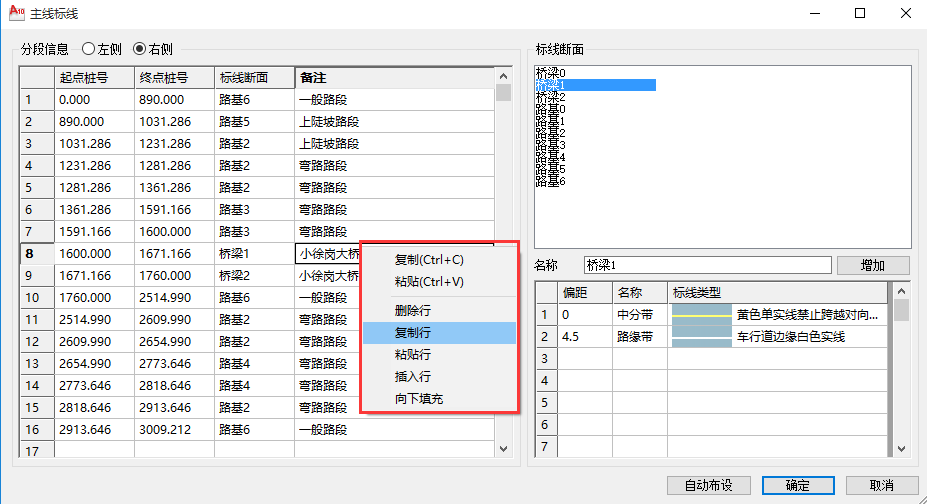Select 插入行 in the context menu
This screenshot has height=504, width=927.
[413, 377]
